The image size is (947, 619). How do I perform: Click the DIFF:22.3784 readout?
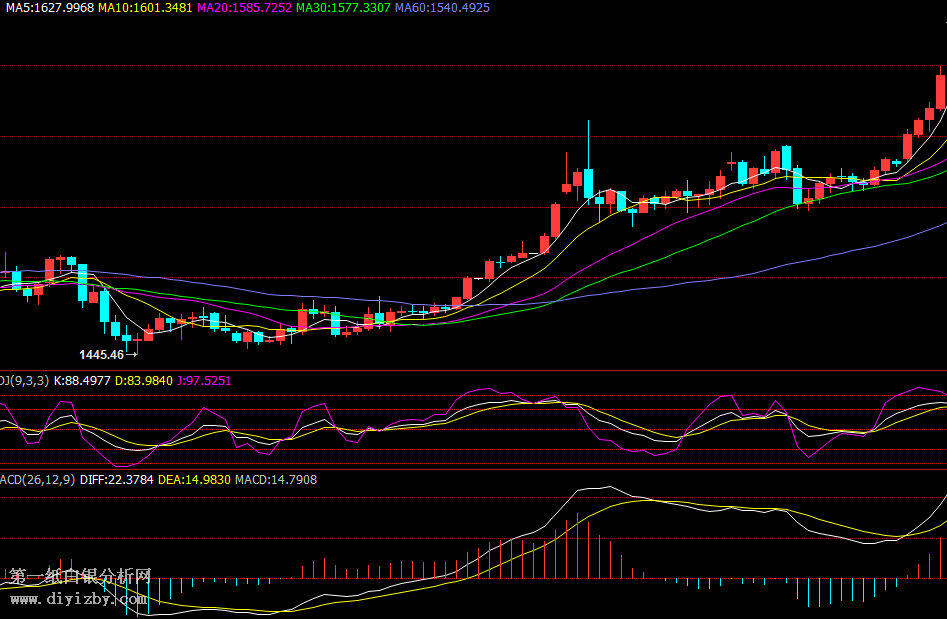(x=116, y=480)
